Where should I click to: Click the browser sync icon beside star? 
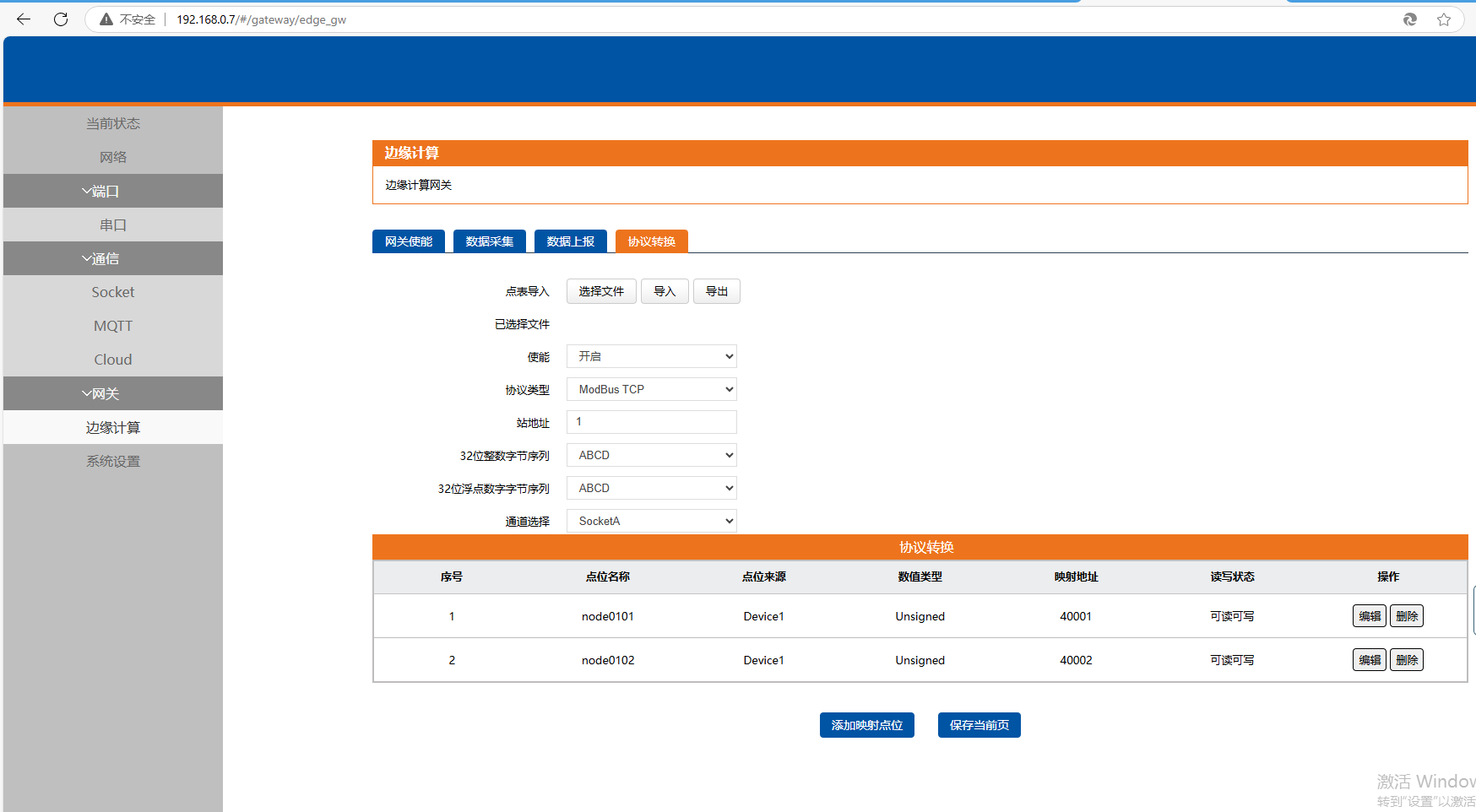click(x=1409, y=19)
